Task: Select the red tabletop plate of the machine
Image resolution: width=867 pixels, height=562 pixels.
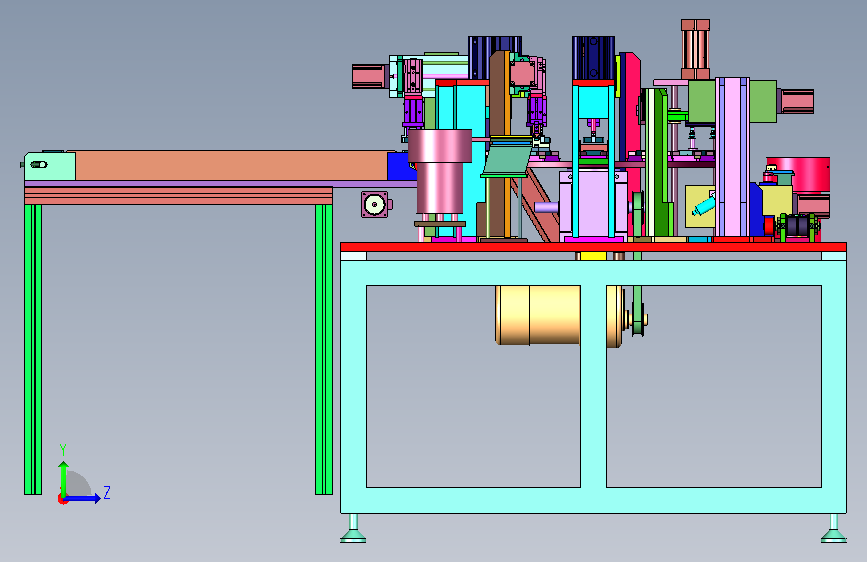Action: pyautogui.click(x=593, y=247)
